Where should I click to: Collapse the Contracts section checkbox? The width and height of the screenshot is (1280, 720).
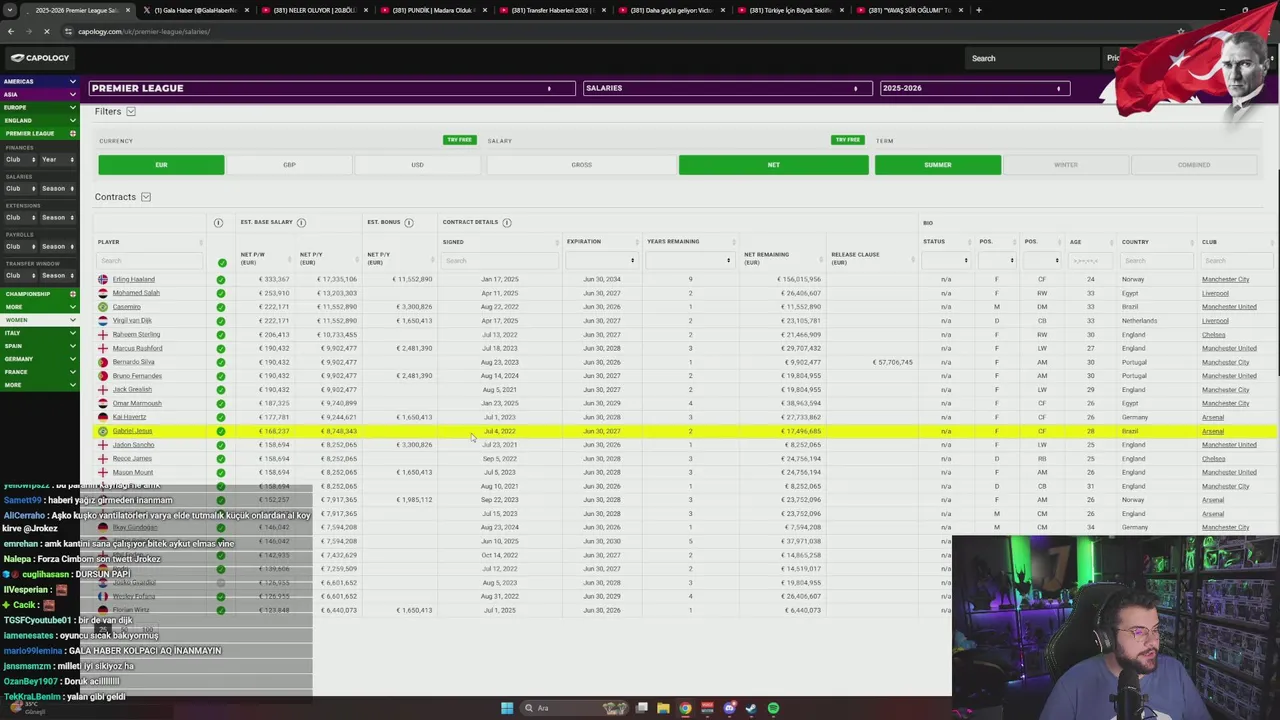click(x=146, y=197)
